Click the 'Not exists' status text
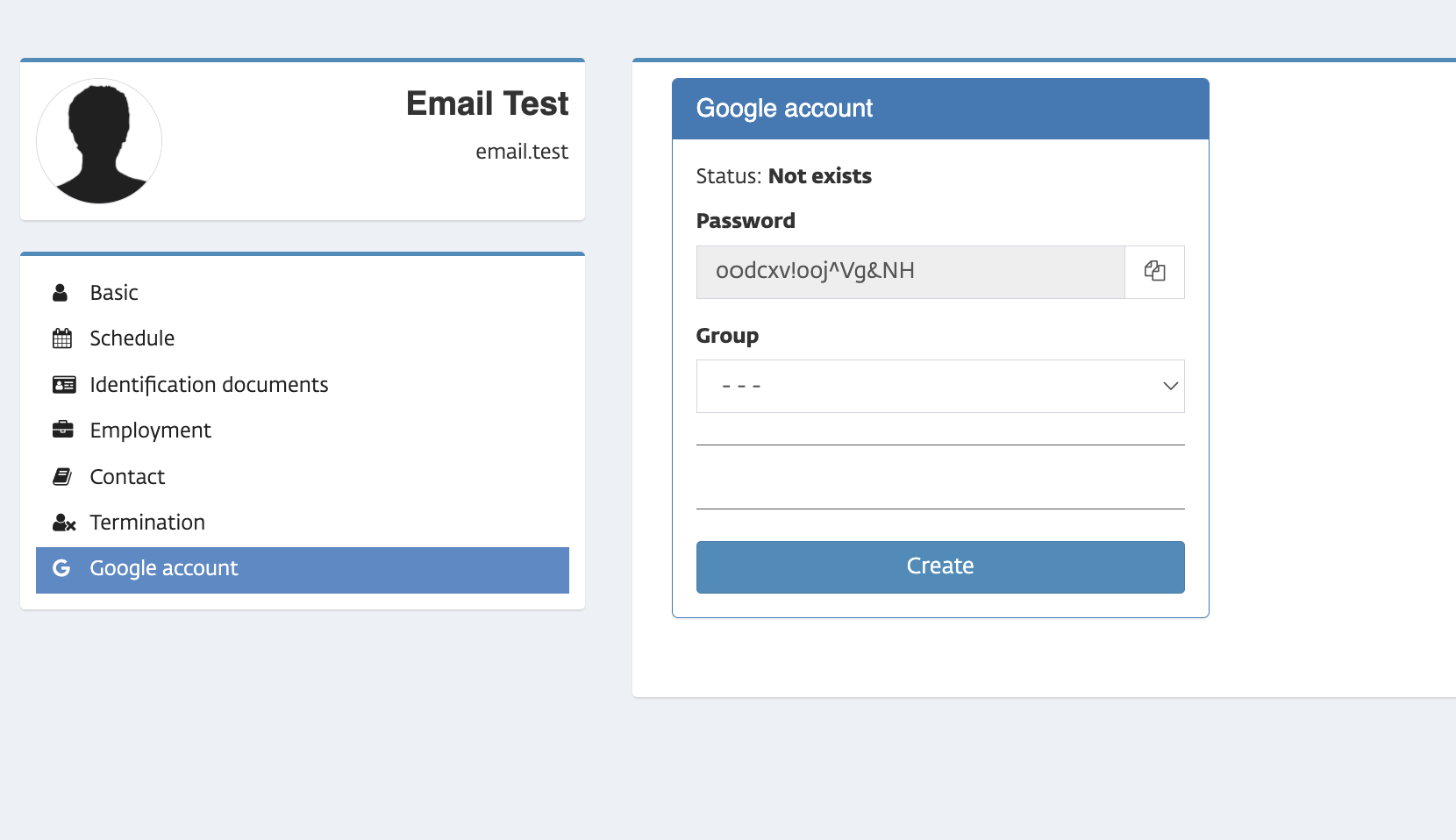This screenshot has height=840, width=1456. click(820, 176)
